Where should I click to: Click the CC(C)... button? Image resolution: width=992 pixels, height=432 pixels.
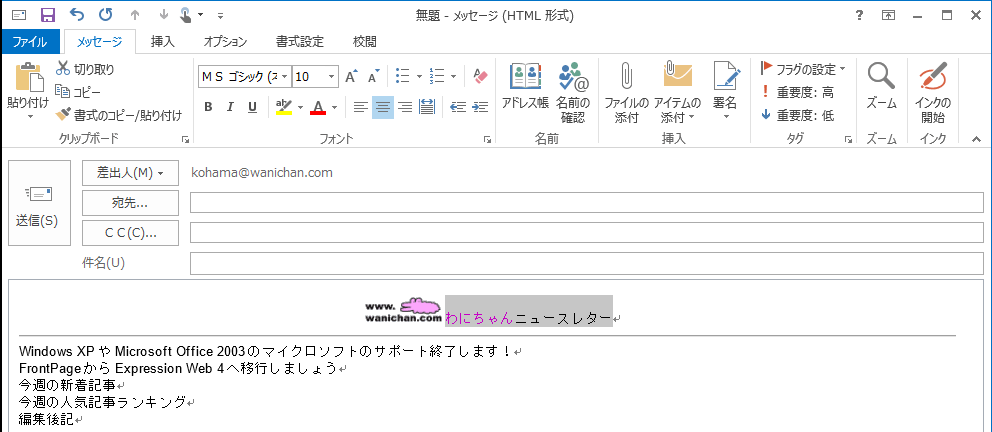pyautogui.click(x=130, y=233)
